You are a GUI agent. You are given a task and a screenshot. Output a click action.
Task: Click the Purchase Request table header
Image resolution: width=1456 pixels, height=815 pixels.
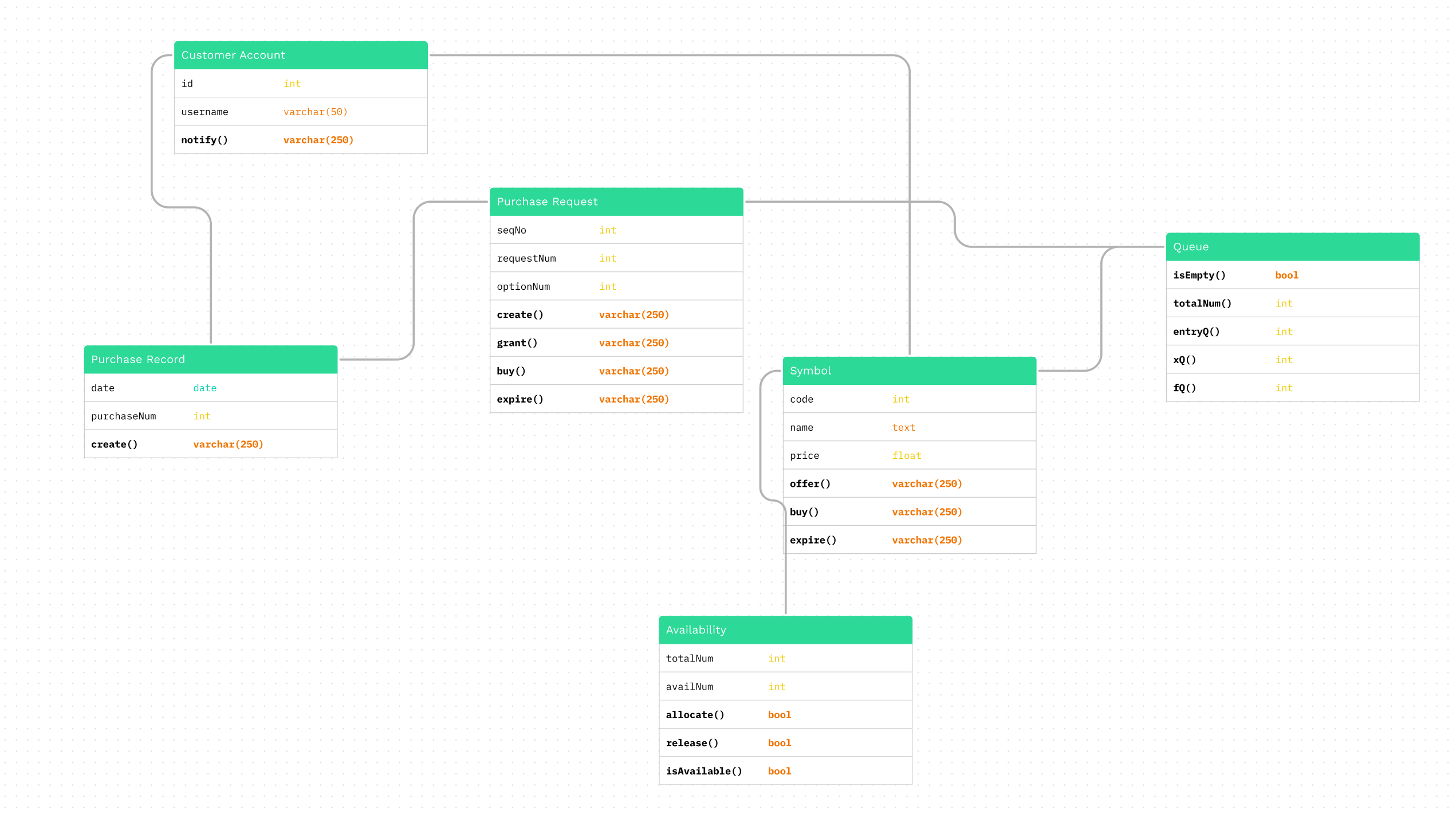pos(616,202)
